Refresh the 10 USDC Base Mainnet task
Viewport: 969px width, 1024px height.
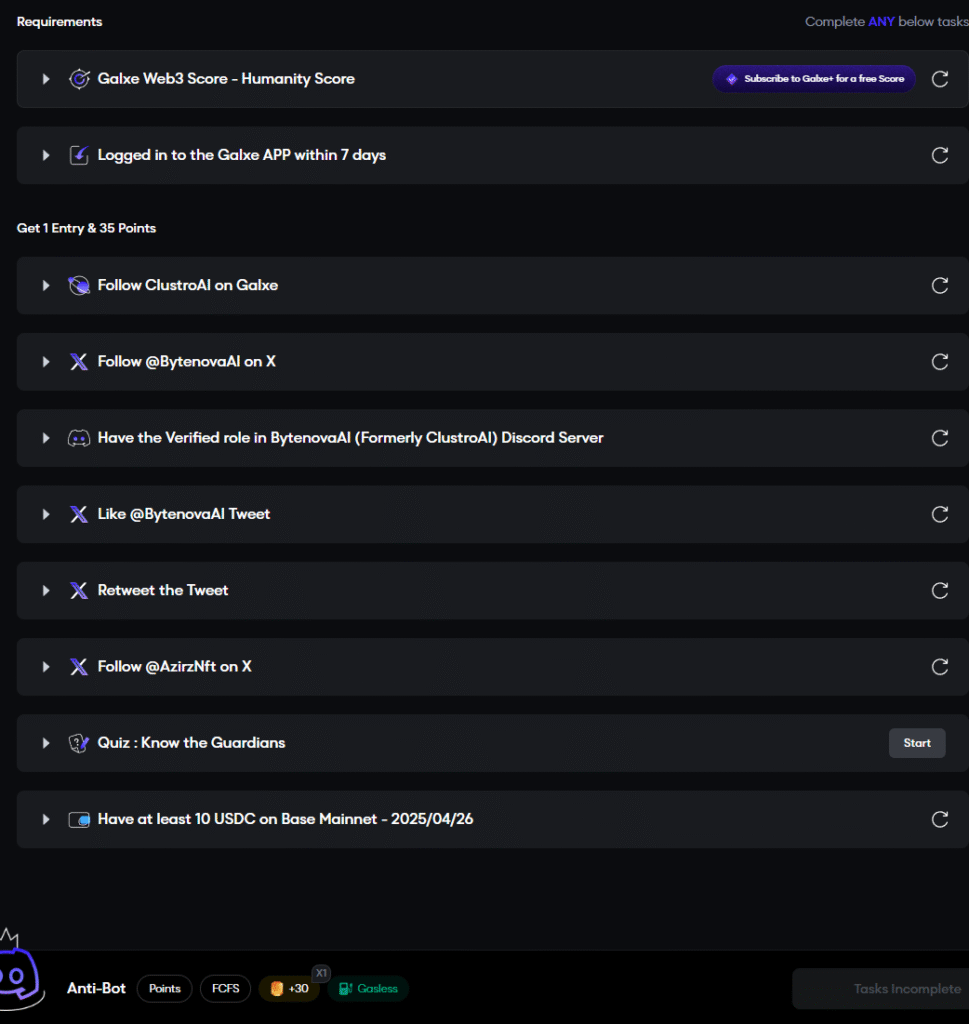(x=940, y=819)
